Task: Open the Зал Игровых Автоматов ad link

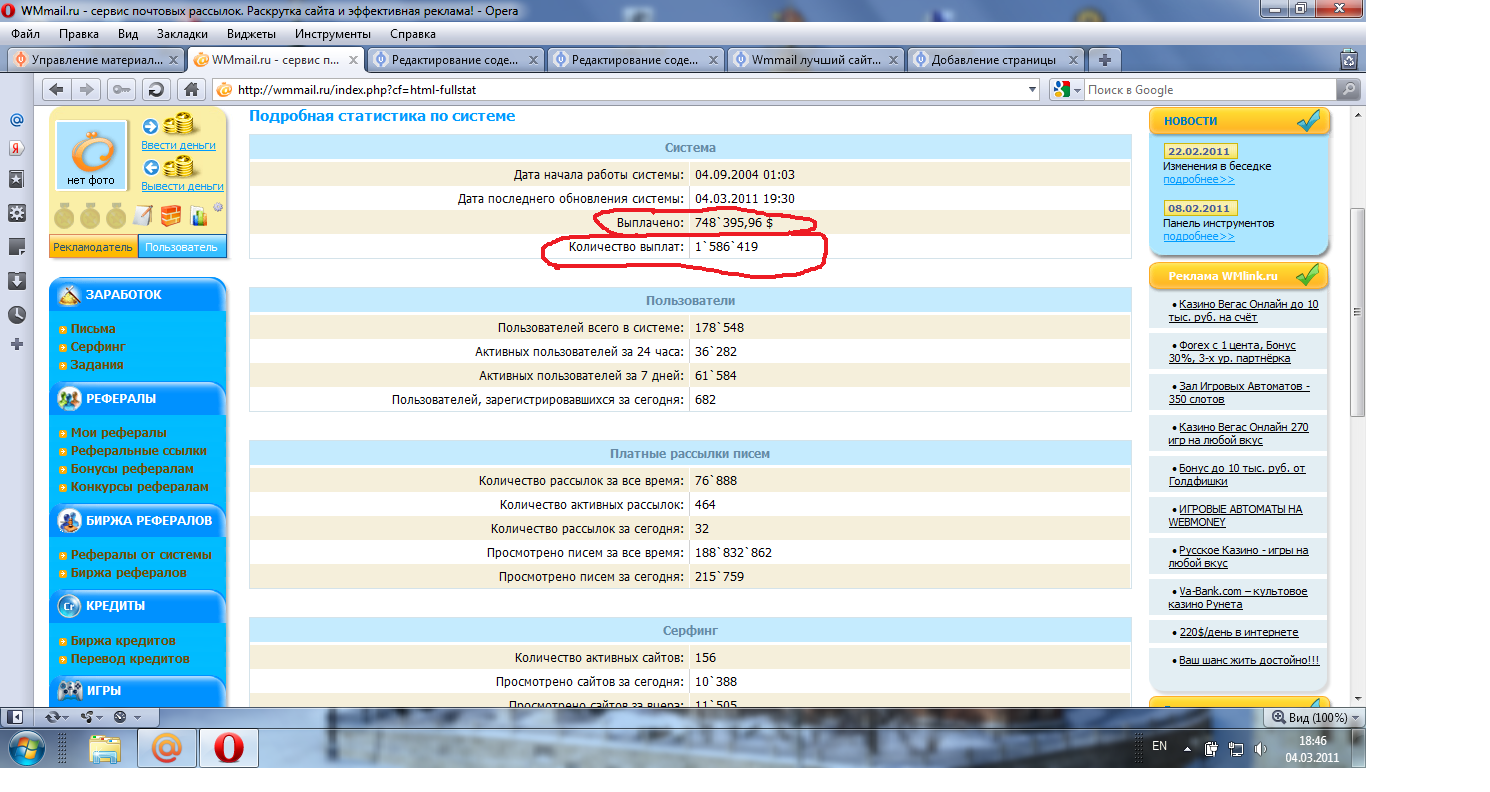Action: click(1239, 392)
